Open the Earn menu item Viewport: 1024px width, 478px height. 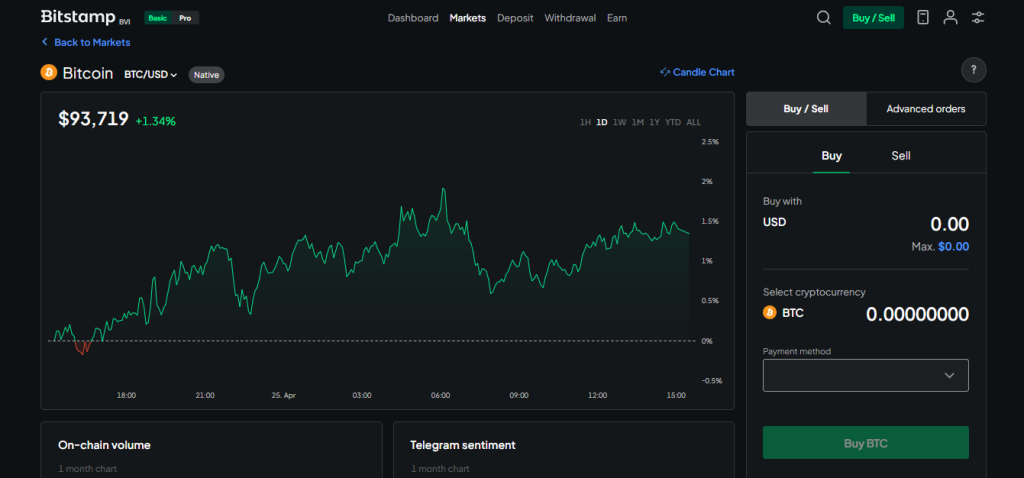click(616, 18)
